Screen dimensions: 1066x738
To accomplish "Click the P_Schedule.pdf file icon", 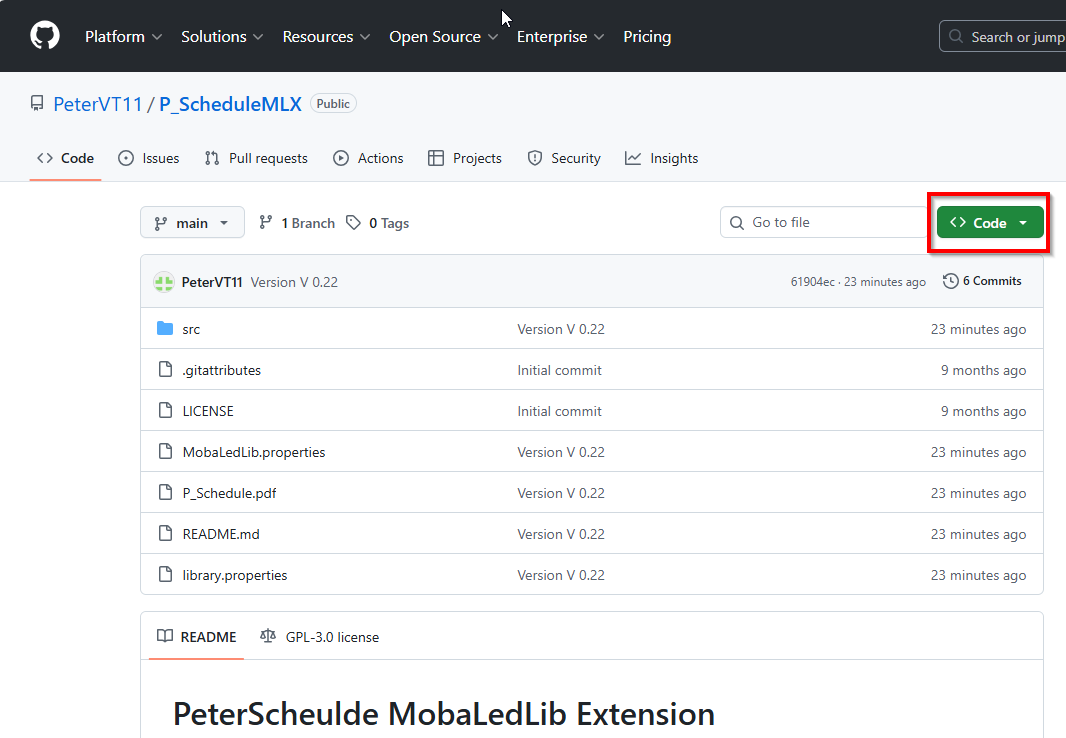I will point(166,493).
